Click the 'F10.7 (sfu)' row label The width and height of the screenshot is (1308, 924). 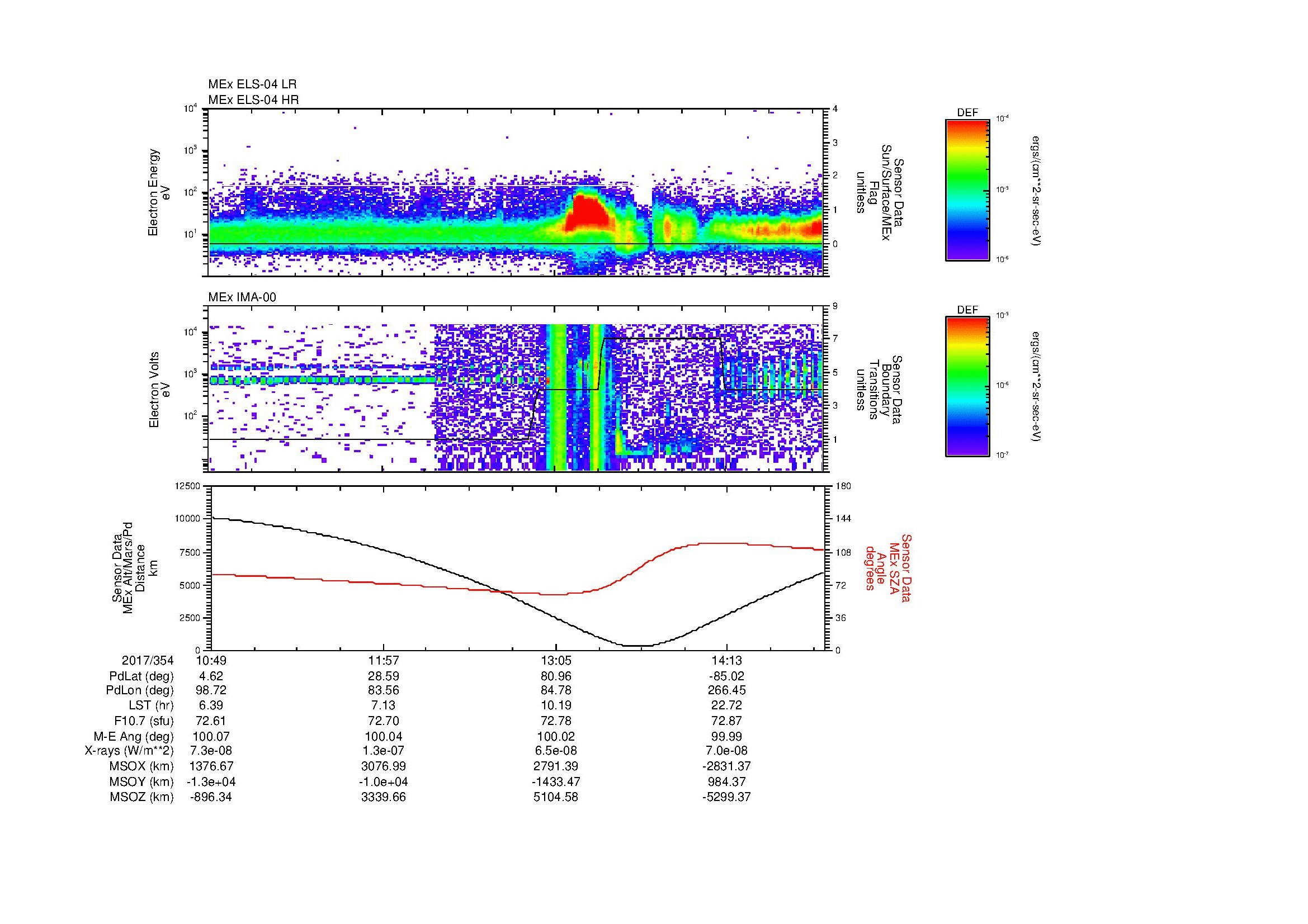pos(144,721)
